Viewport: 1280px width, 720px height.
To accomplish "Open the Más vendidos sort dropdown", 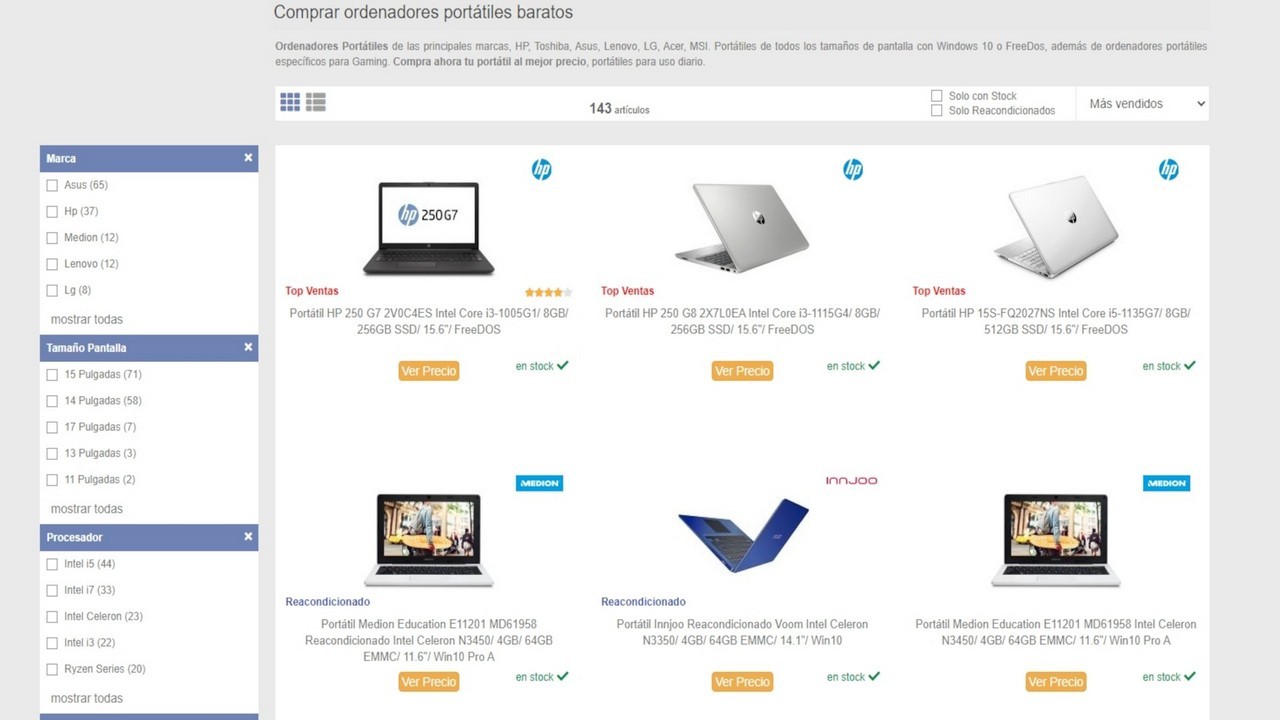I will (1143, 104).
